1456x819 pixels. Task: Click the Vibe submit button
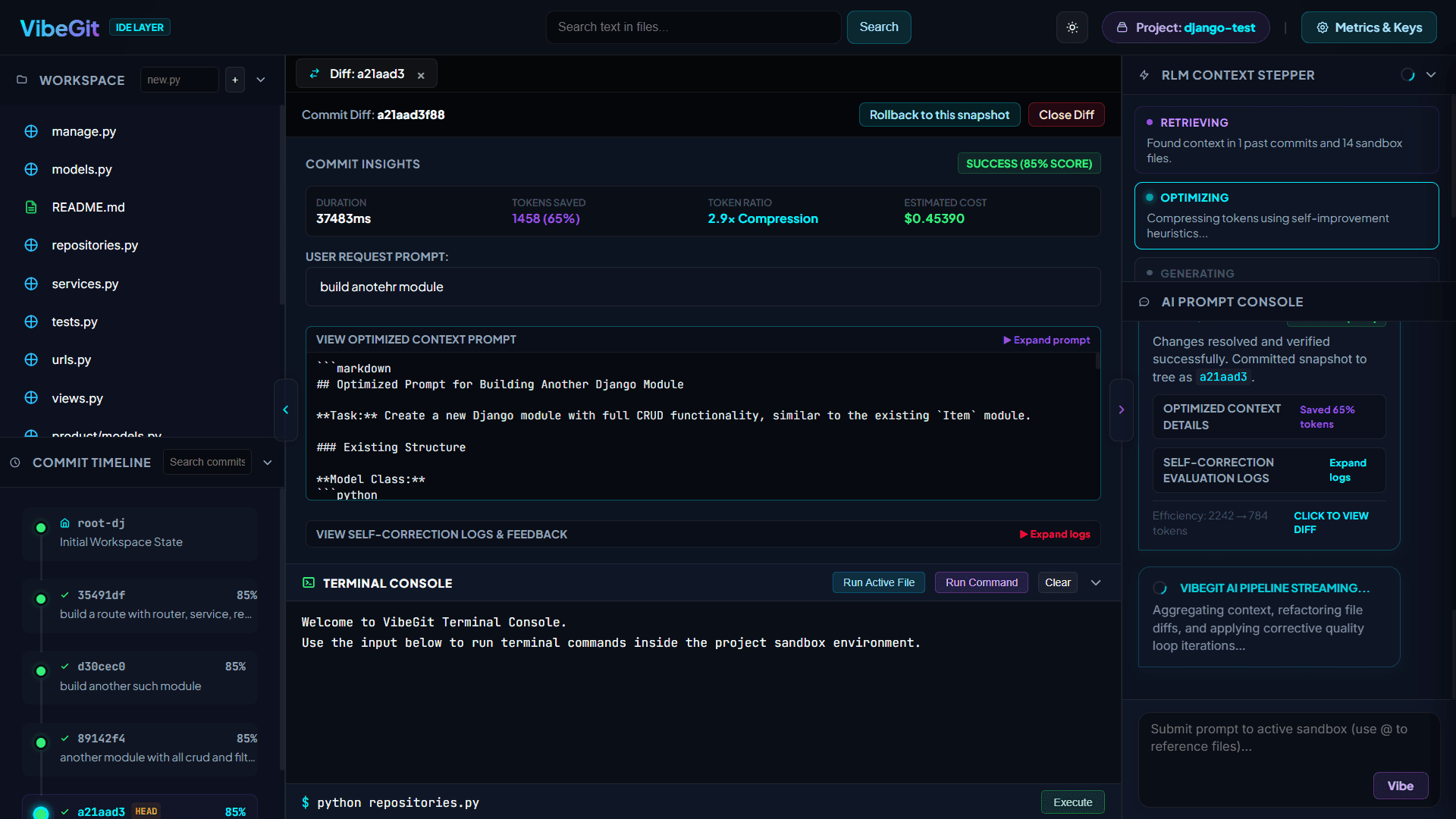[1400, 786]
